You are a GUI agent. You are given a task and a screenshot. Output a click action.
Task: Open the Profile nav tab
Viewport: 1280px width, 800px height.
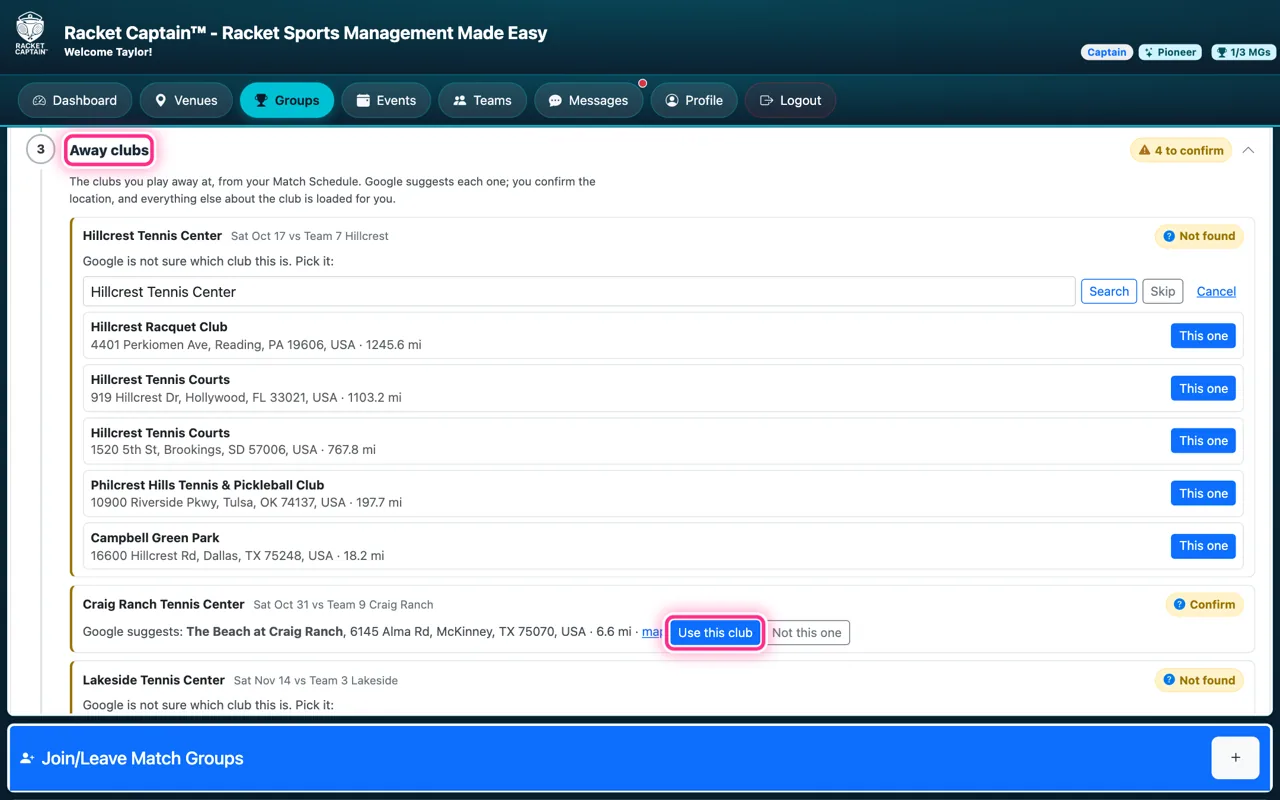tap(694, 100)
